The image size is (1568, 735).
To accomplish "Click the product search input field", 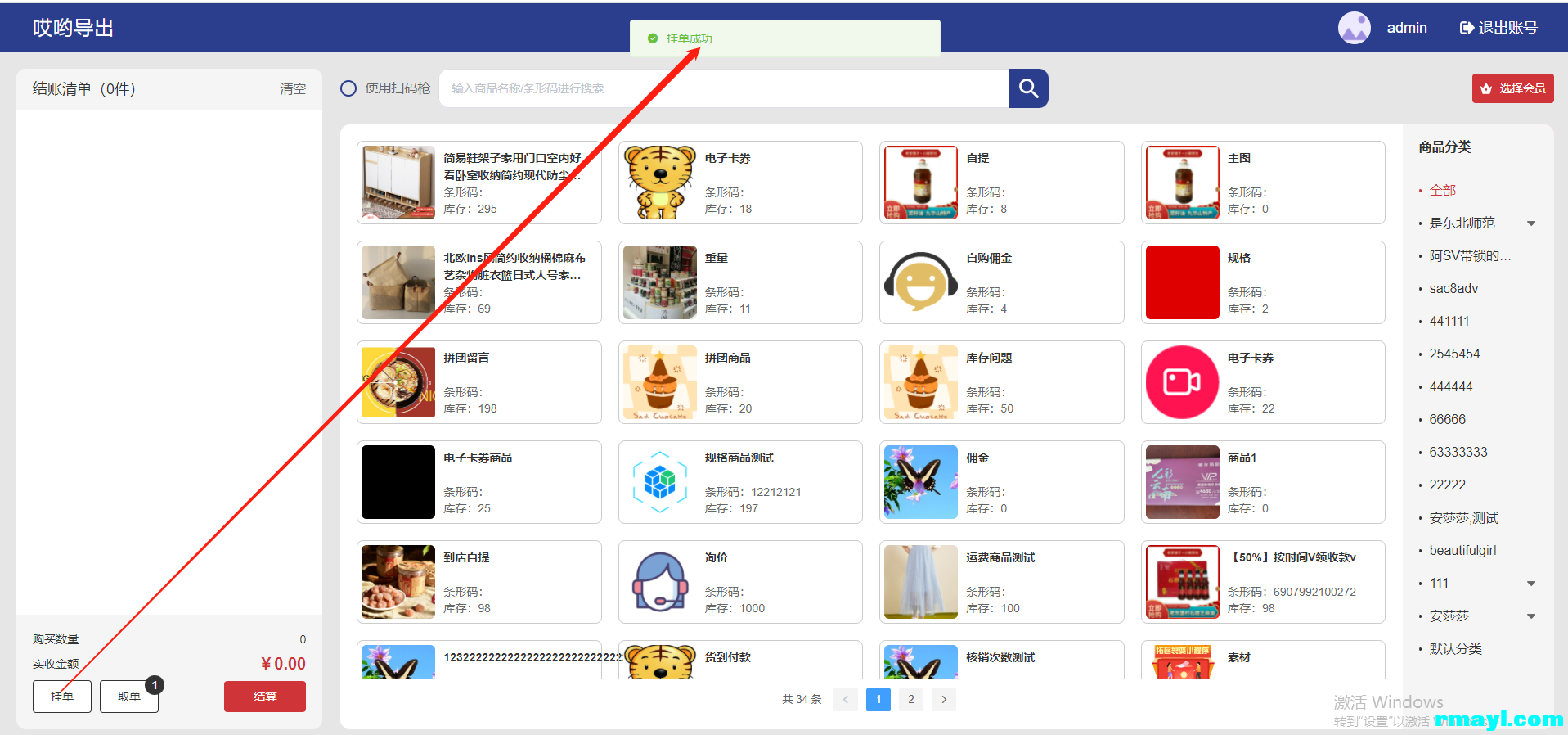I will pyautogui.click(x=724, y=88).
